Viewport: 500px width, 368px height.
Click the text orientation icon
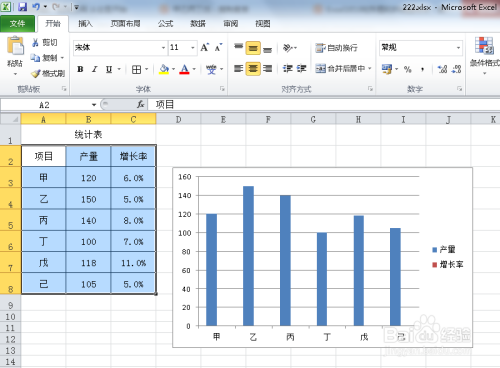point(288,48)
